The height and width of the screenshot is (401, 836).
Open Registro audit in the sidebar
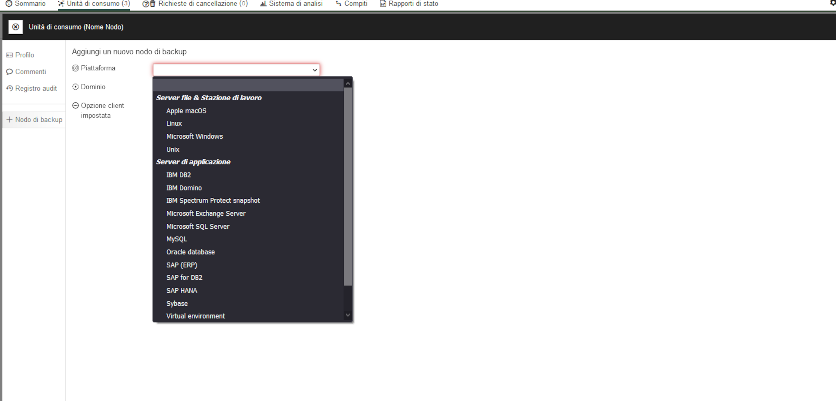click(x=31, y=89)
